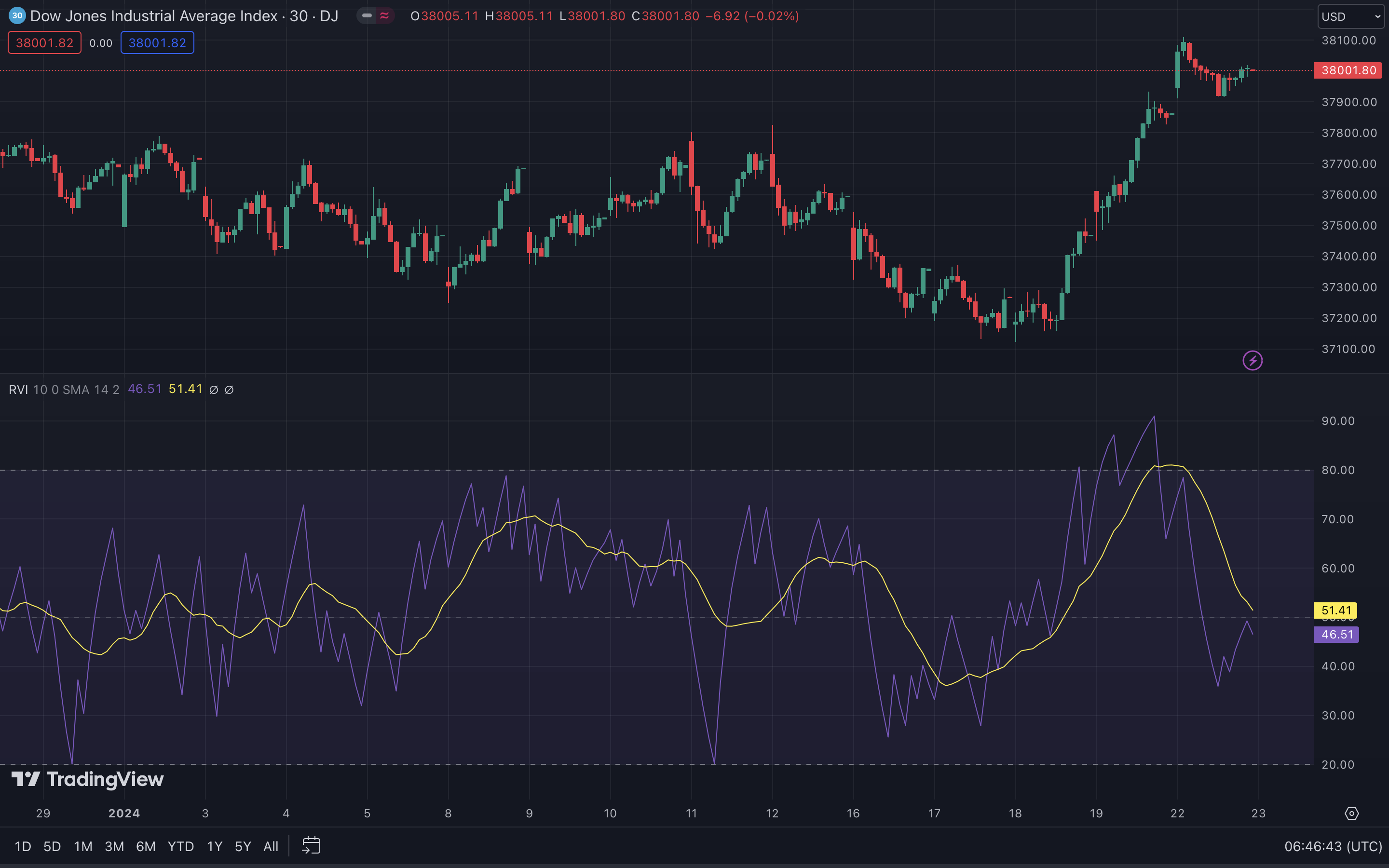
Task: Toggle the market status pill indicator
Action: [x=367, y=15]
